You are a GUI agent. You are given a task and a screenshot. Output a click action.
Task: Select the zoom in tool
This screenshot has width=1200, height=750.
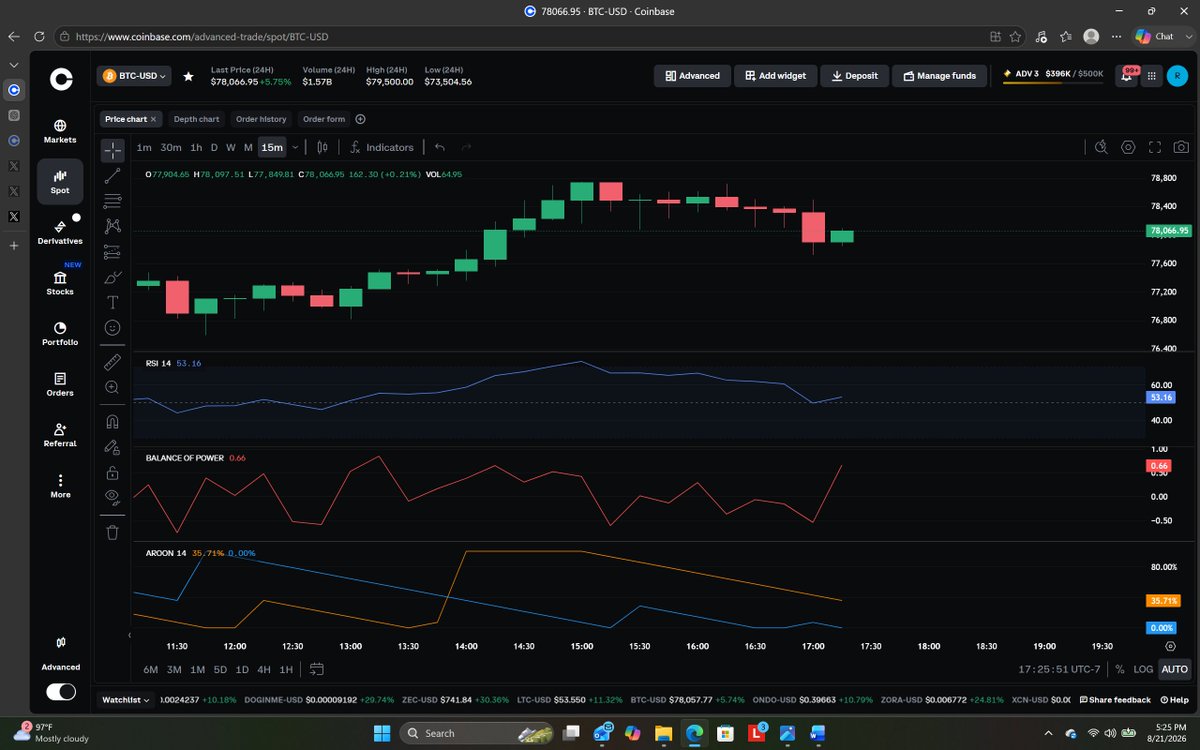coord(113,387)
